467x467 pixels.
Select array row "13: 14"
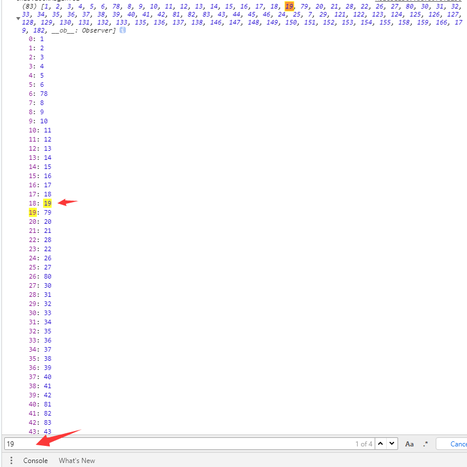[40, 158]
